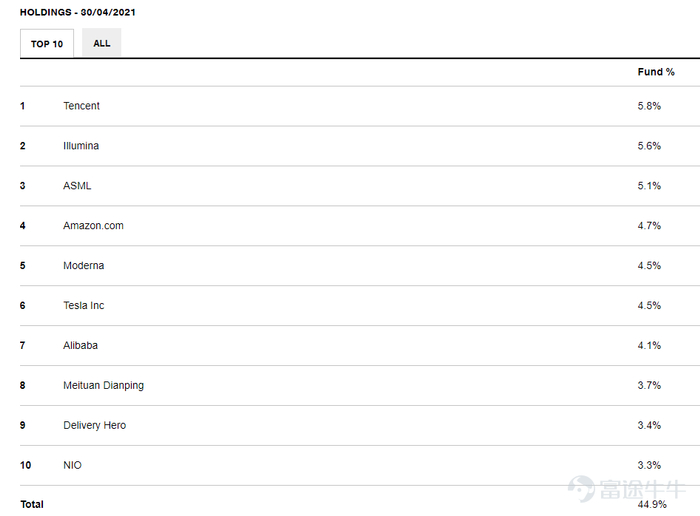The image size is (700, 516).
Task: Click the watermark logo icon
Action: tap(582, 489)
